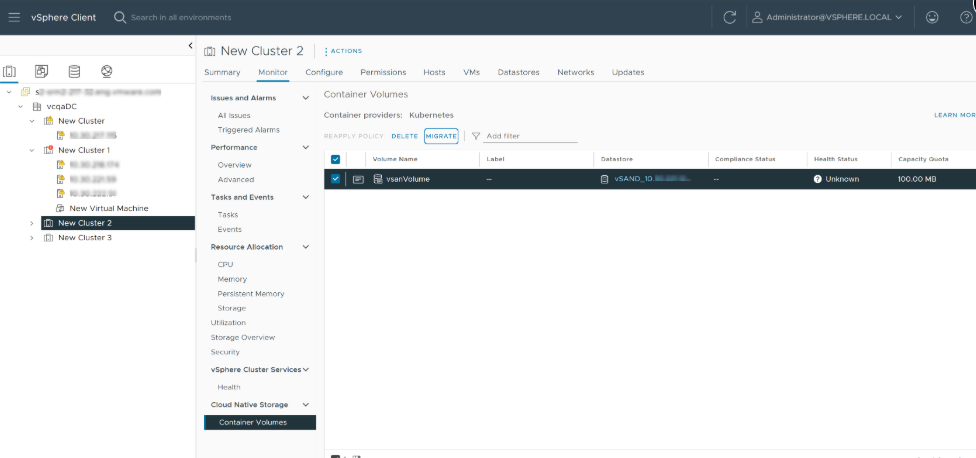The height and width of the screenshot is (458, 976).
Task: Toggle the vsanVolume row checkbox
Action: [x=335, y=179]
